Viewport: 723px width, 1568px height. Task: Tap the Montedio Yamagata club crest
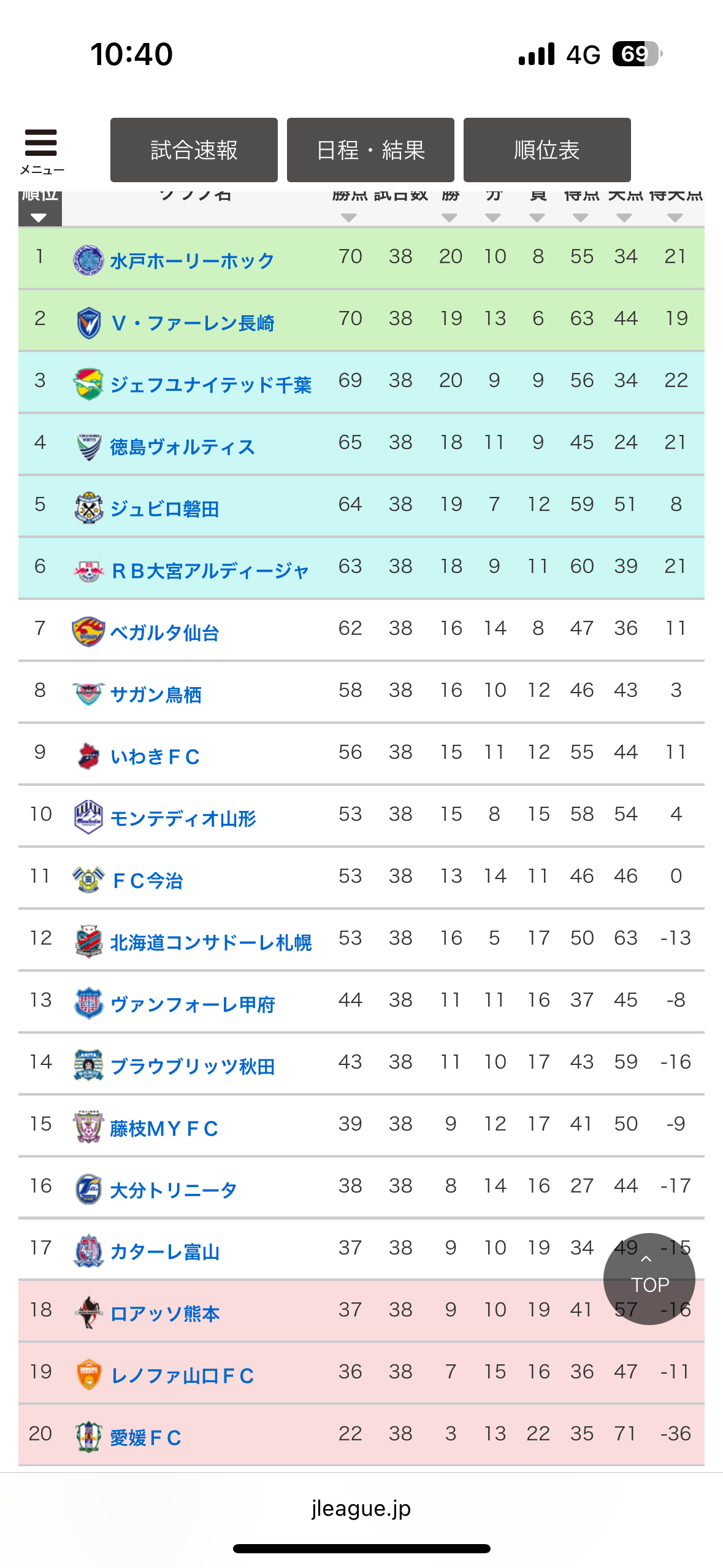tap(88, 817)
